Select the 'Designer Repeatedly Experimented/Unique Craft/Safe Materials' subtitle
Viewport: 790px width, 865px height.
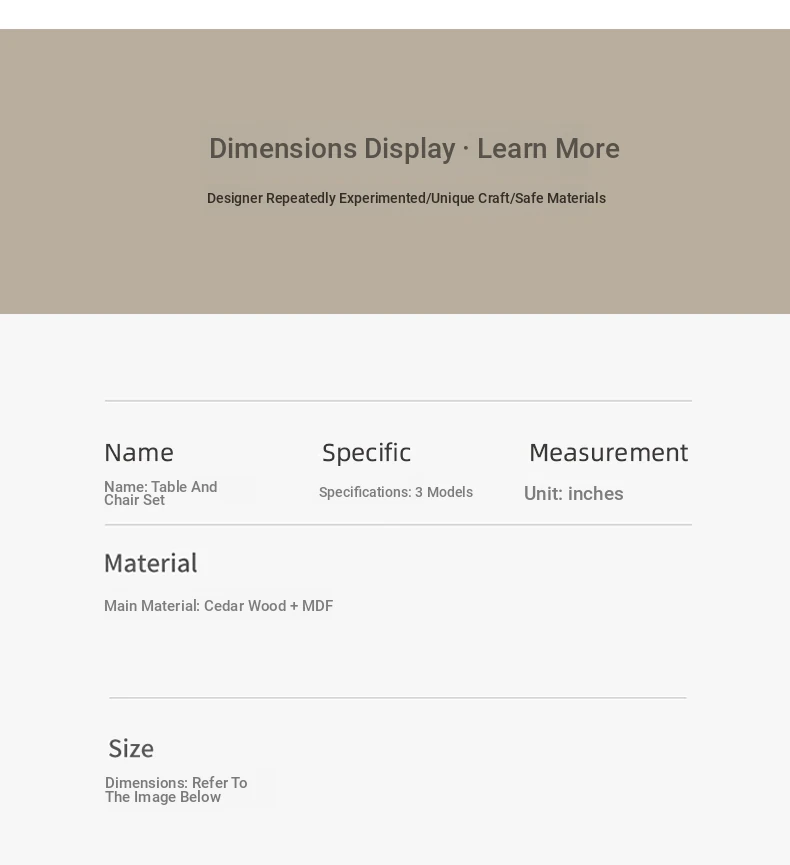pos(407,198)
